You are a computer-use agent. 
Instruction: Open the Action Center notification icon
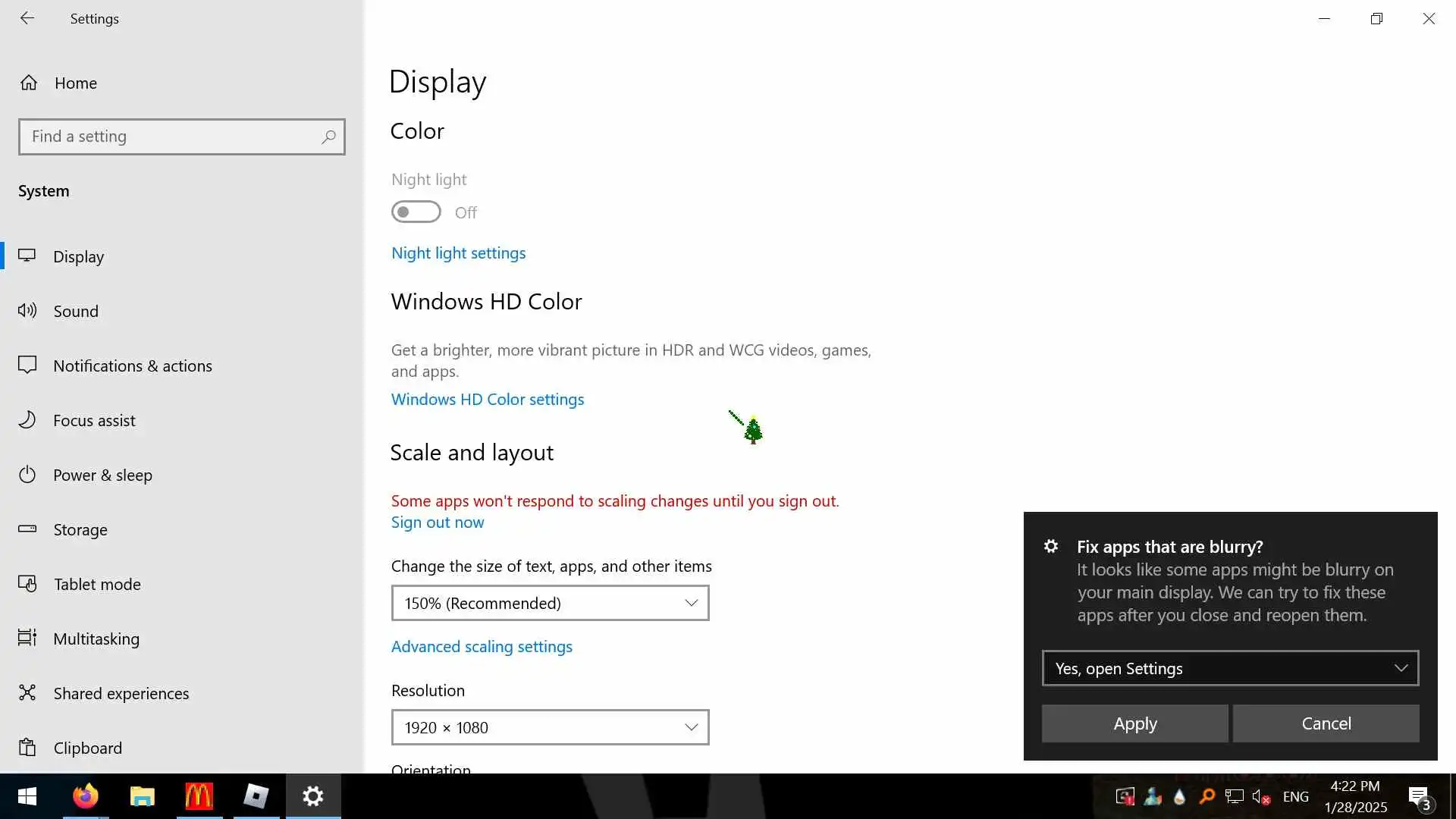pos(1419,797)
